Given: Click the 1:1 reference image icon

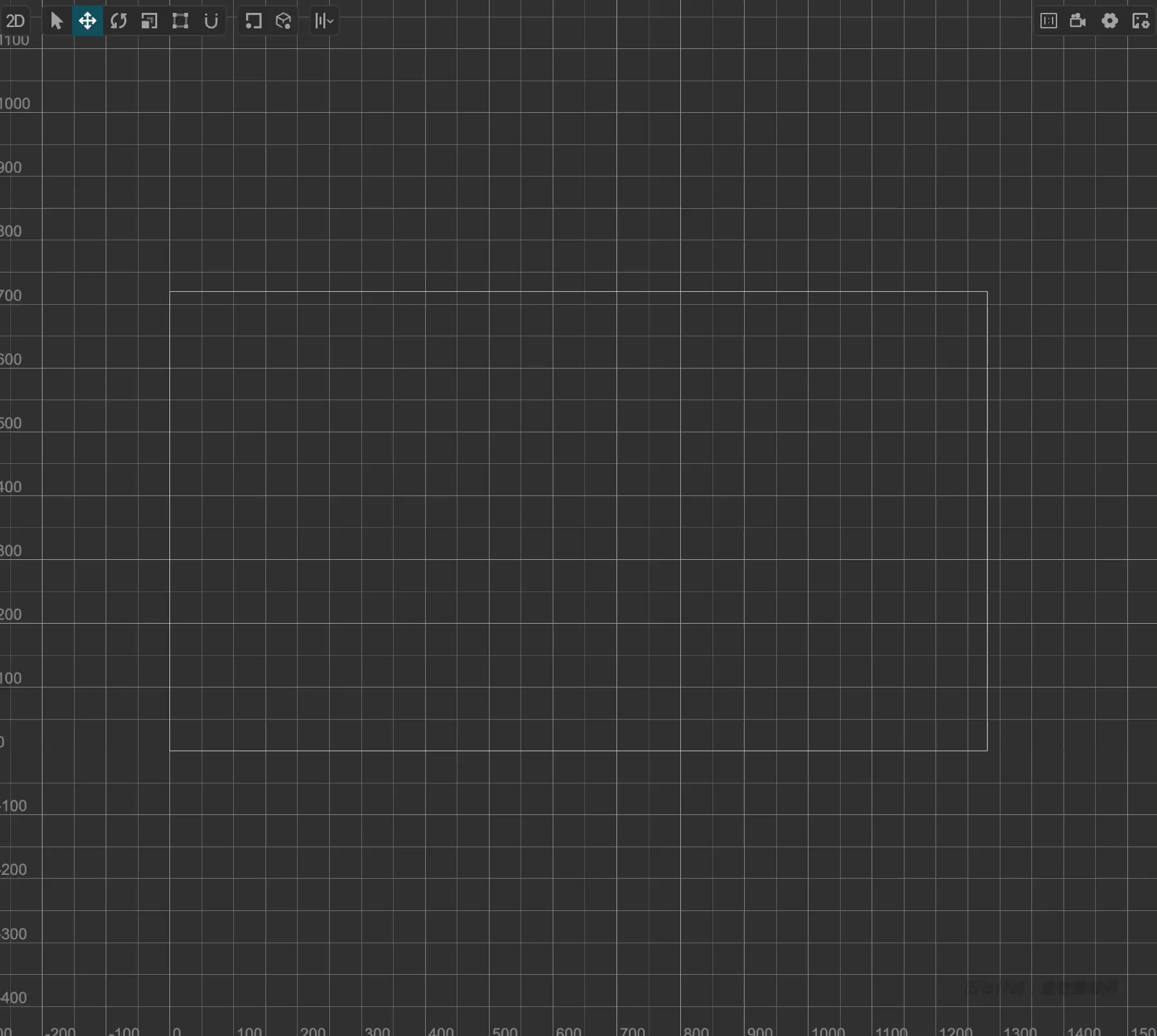Looking at the screenshot, I should point(1048,21).
